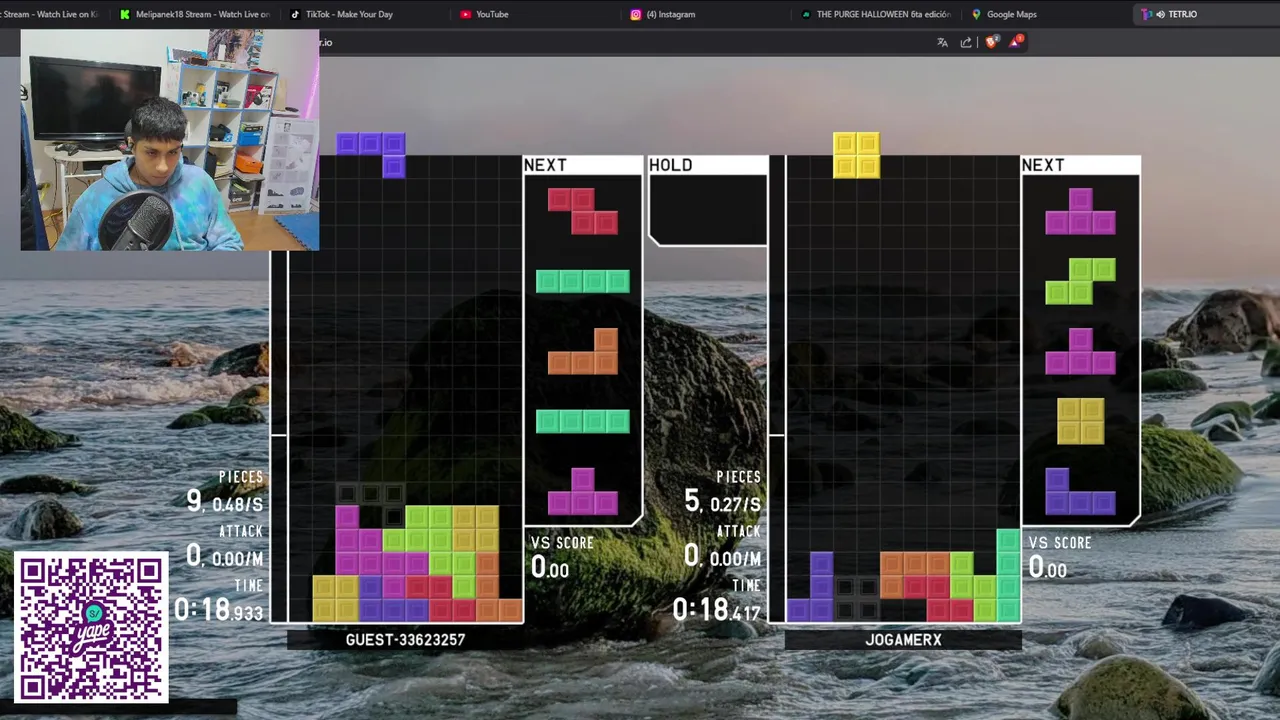This screenshot has height=720, width=1280.
Task: Click the left player pieces count 9, 0.48/S
Action: [225, 501]
